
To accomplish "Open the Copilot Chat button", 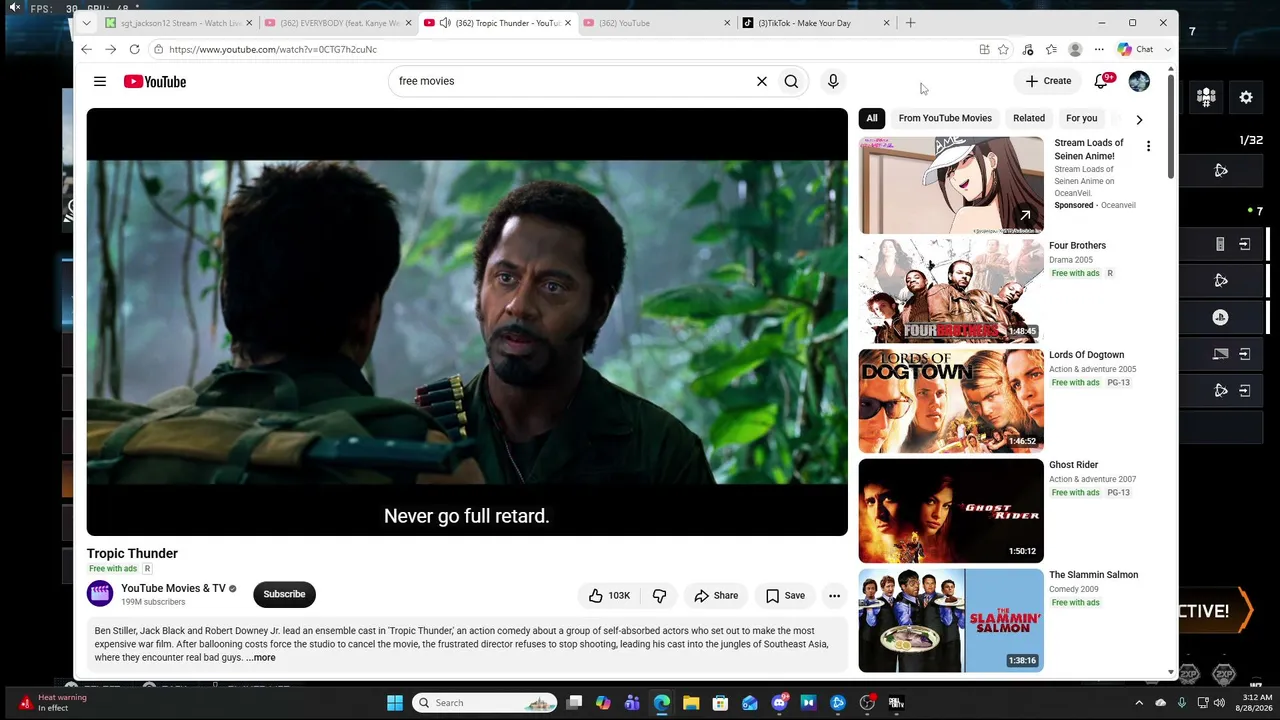I will 1136,49.
